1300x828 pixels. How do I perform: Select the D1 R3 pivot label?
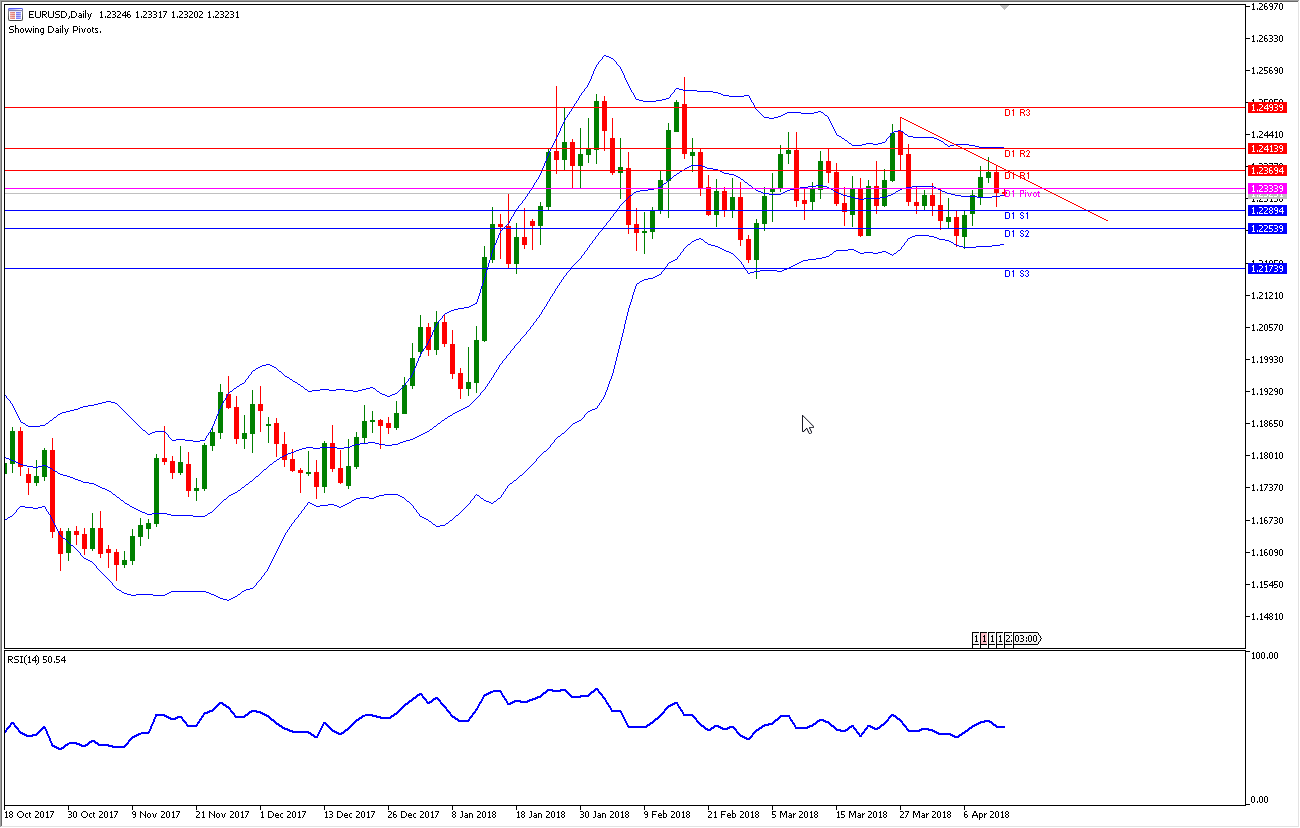1017,113
